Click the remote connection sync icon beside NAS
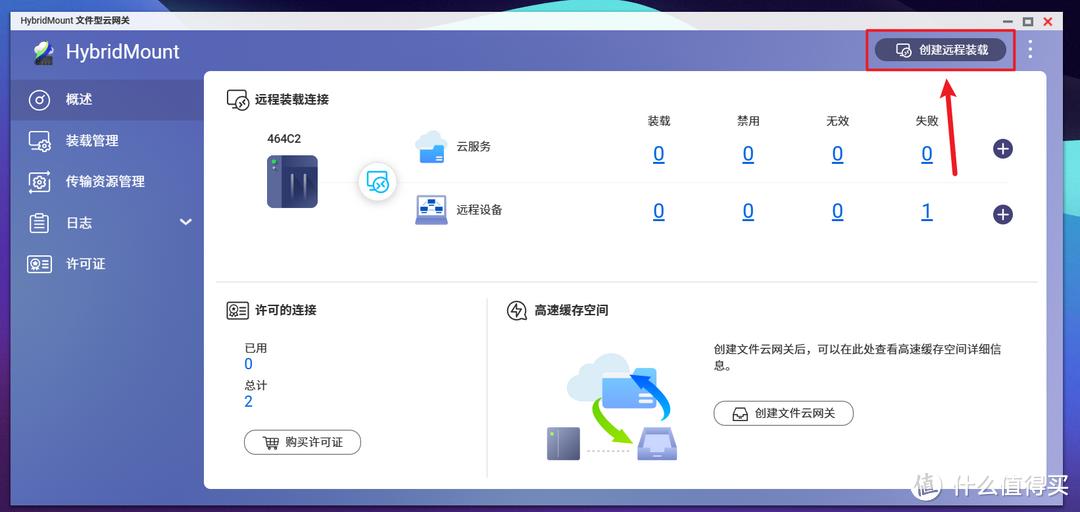Viewport: 1080px width, 512px height. pyautogui.click(x=377, y=182)
